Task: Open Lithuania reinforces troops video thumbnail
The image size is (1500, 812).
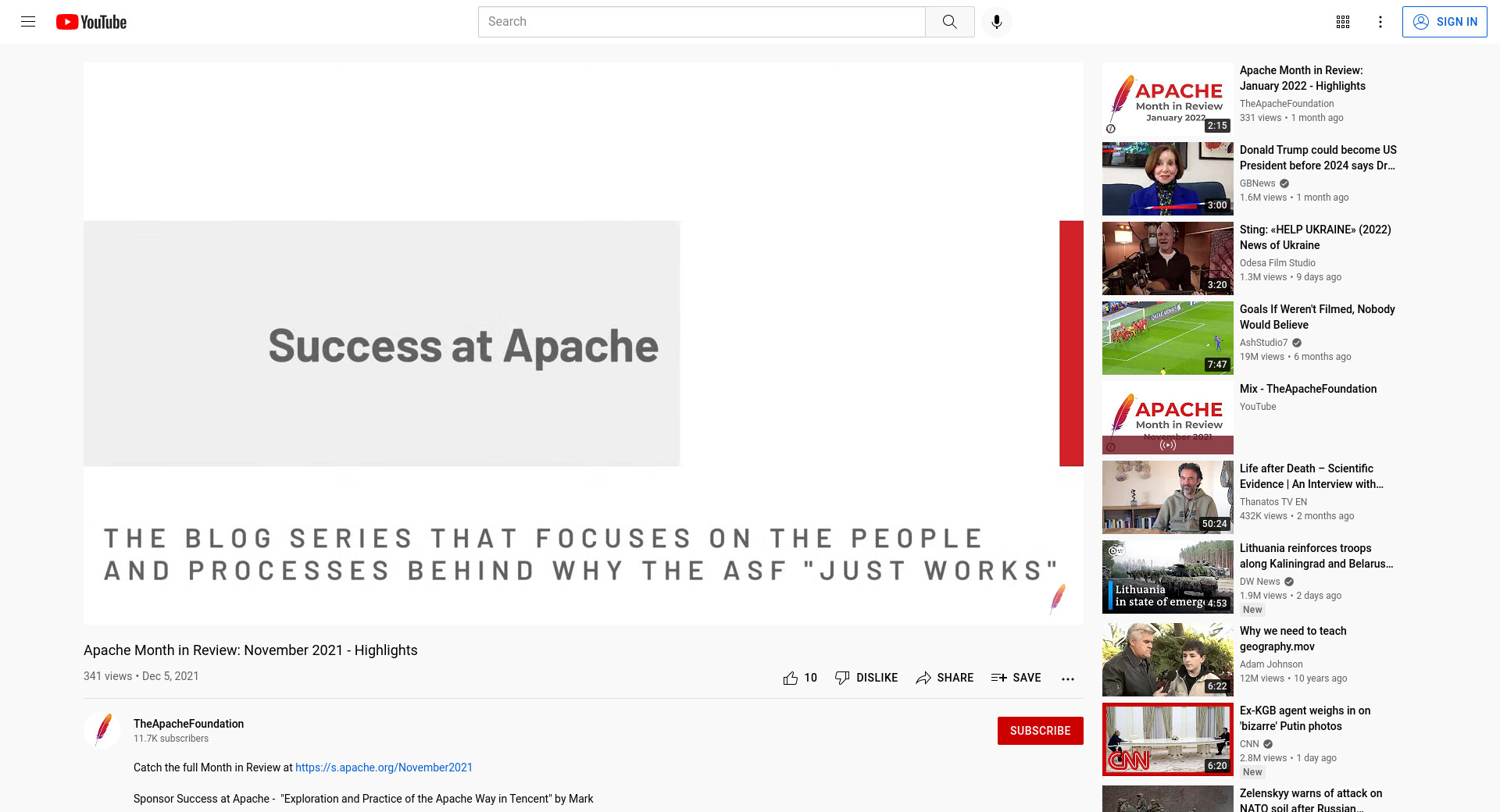Action: click(x=1167, y=577)
